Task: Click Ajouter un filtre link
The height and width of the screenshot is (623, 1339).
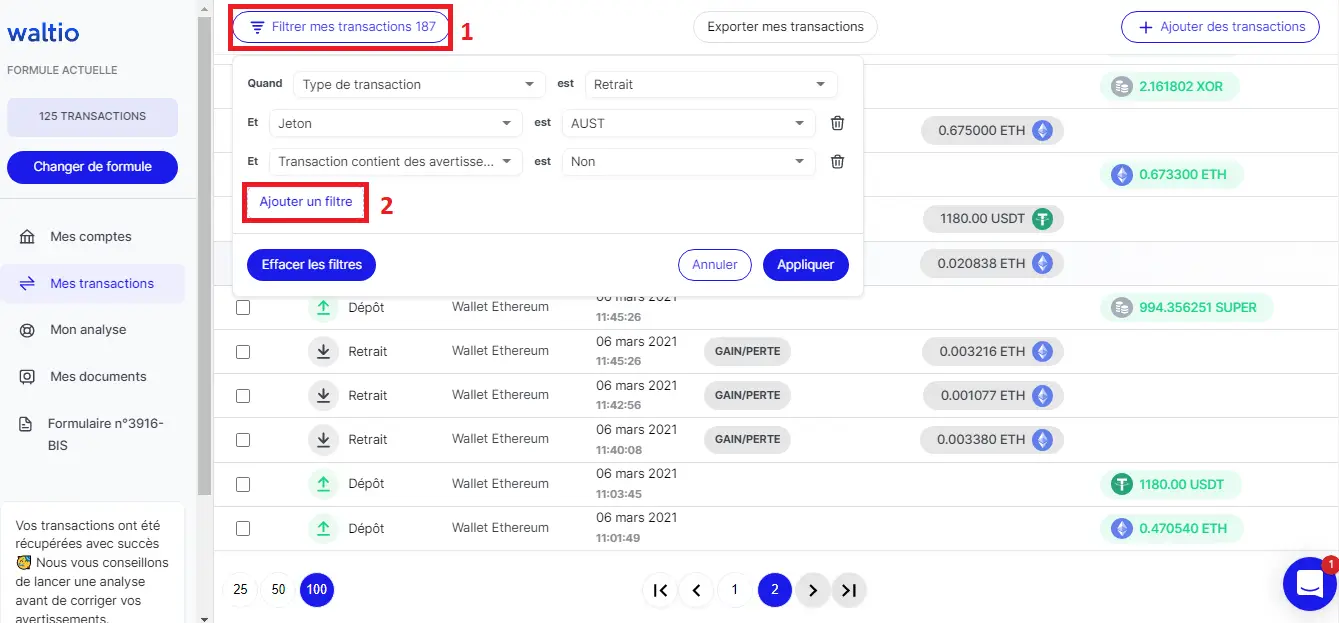Action: click(x=306, y=202)
